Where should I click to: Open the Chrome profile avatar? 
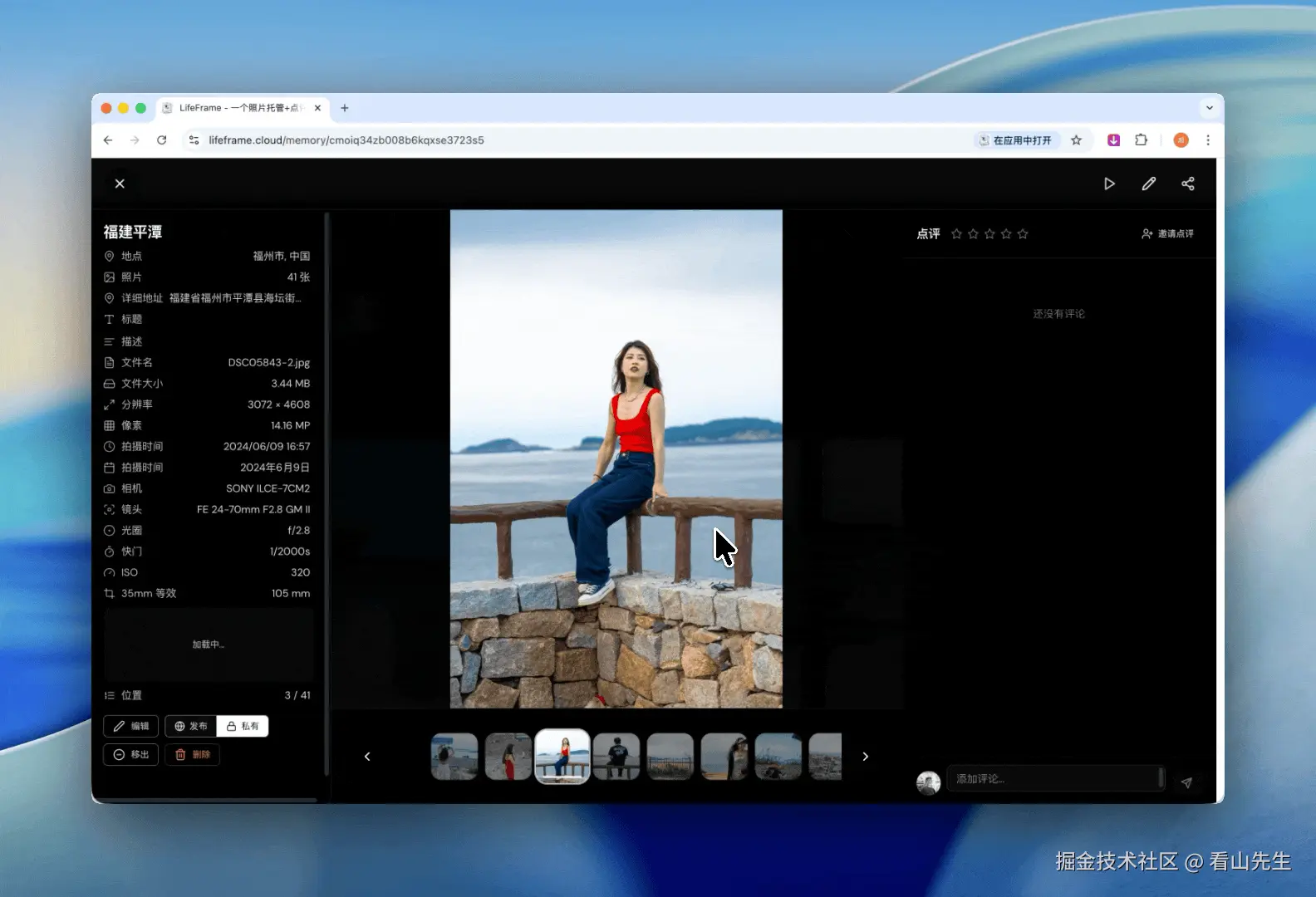click(1181, 140)
